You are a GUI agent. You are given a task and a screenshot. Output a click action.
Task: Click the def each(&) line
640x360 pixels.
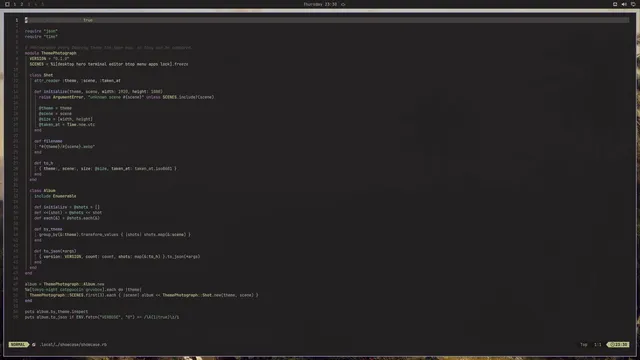click(67, 218)
